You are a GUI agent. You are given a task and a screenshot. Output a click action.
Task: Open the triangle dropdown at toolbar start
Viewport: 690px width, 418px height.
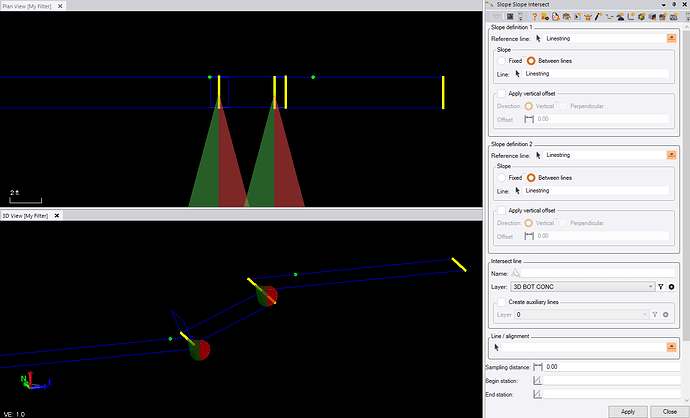496,17
